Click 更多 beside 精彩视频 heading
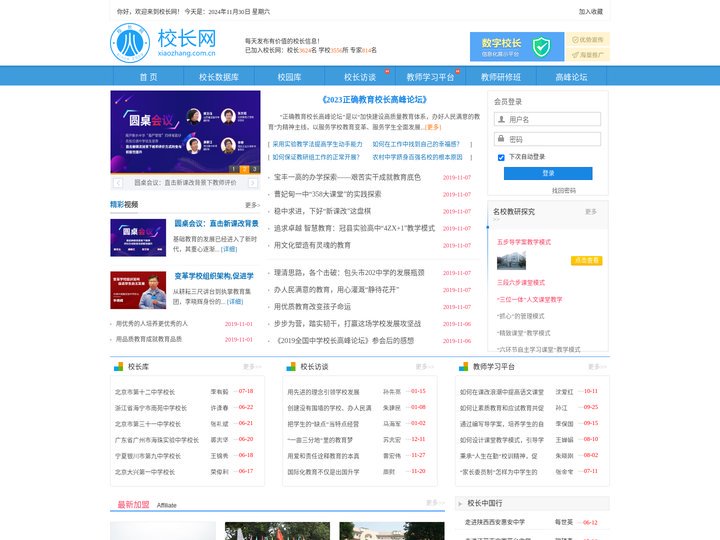This screenshot has height=540, width=720. pyautogui.click(x=252, y=205)
